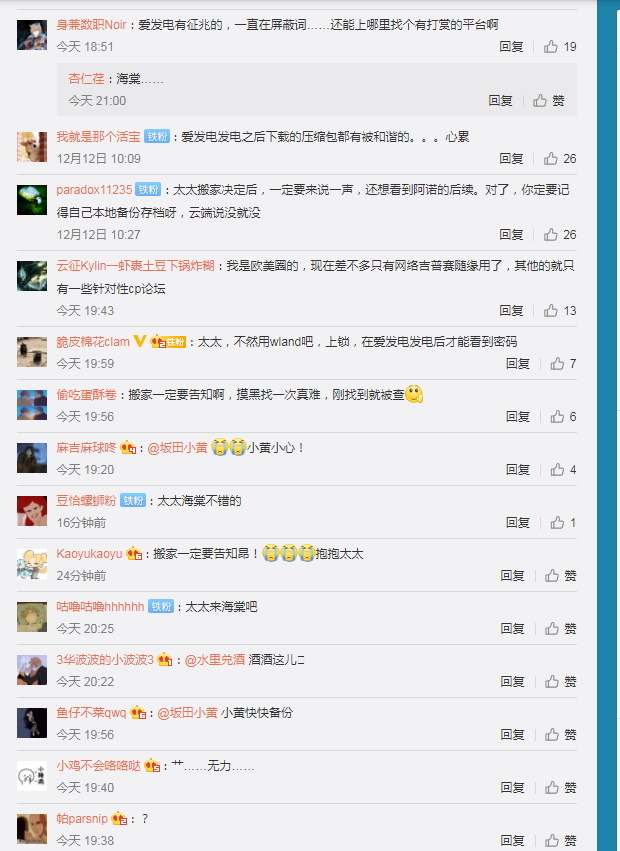Click the yellow V verified badge of 脆皮棉花clam
Image resolution: width=620 pixels, height=851 pixels.
140,341
